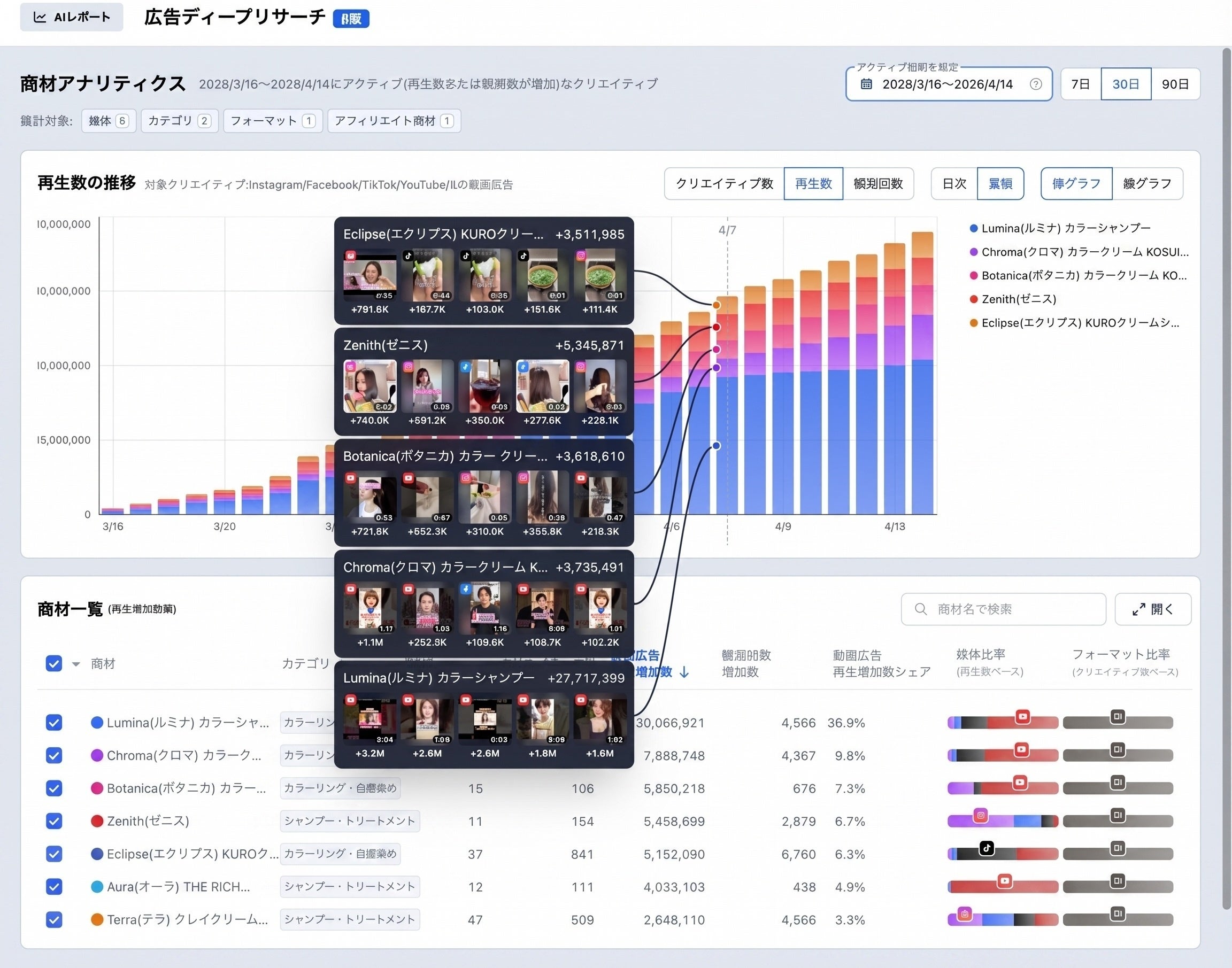Click the expand arrows icon on 開く

[1138, 609]
